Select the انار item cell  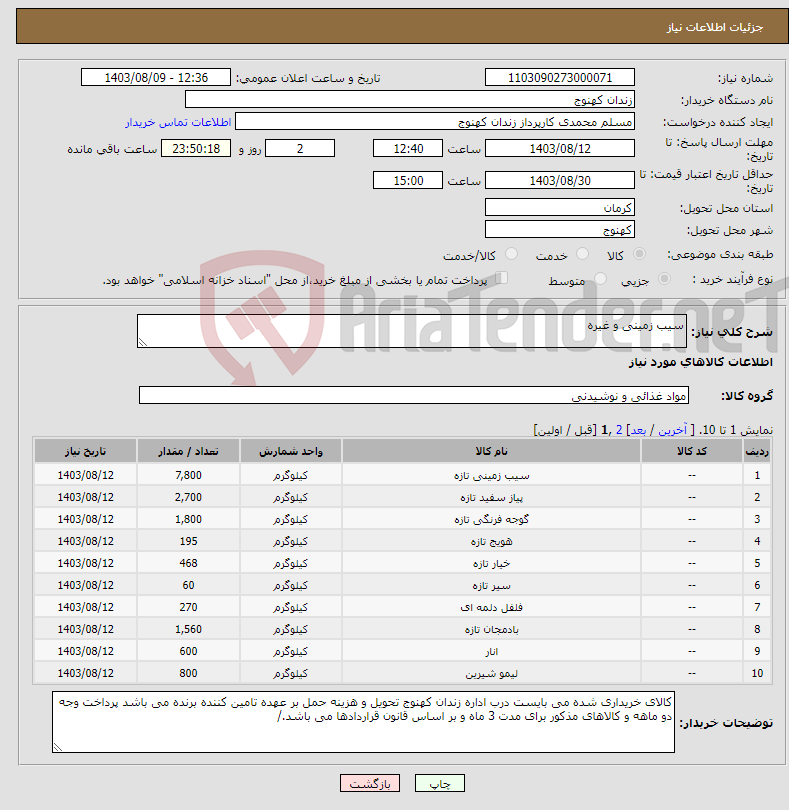[x=491, y=651]
